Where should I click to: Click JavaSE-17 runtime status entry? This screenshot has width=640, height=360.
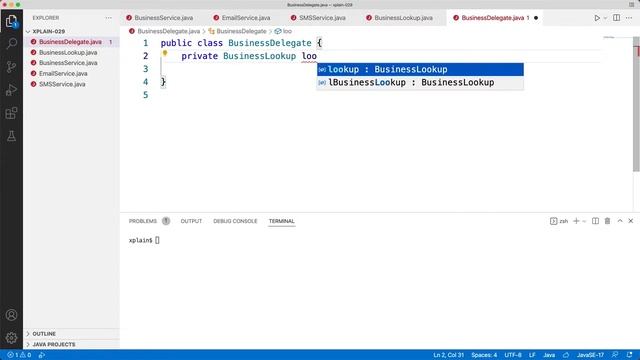[x=590, y=355]
